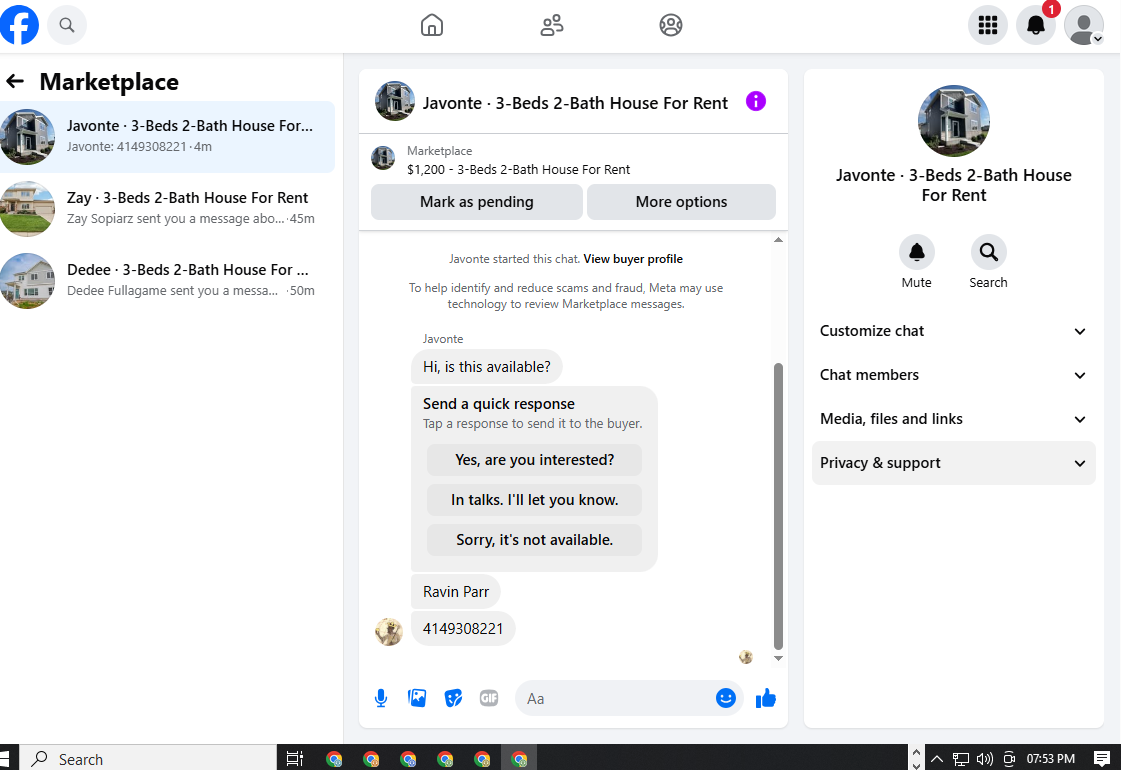1121x770 pixels.
Task: Switch to the first Chrome taskbar icon
Action: click(334, 759)
